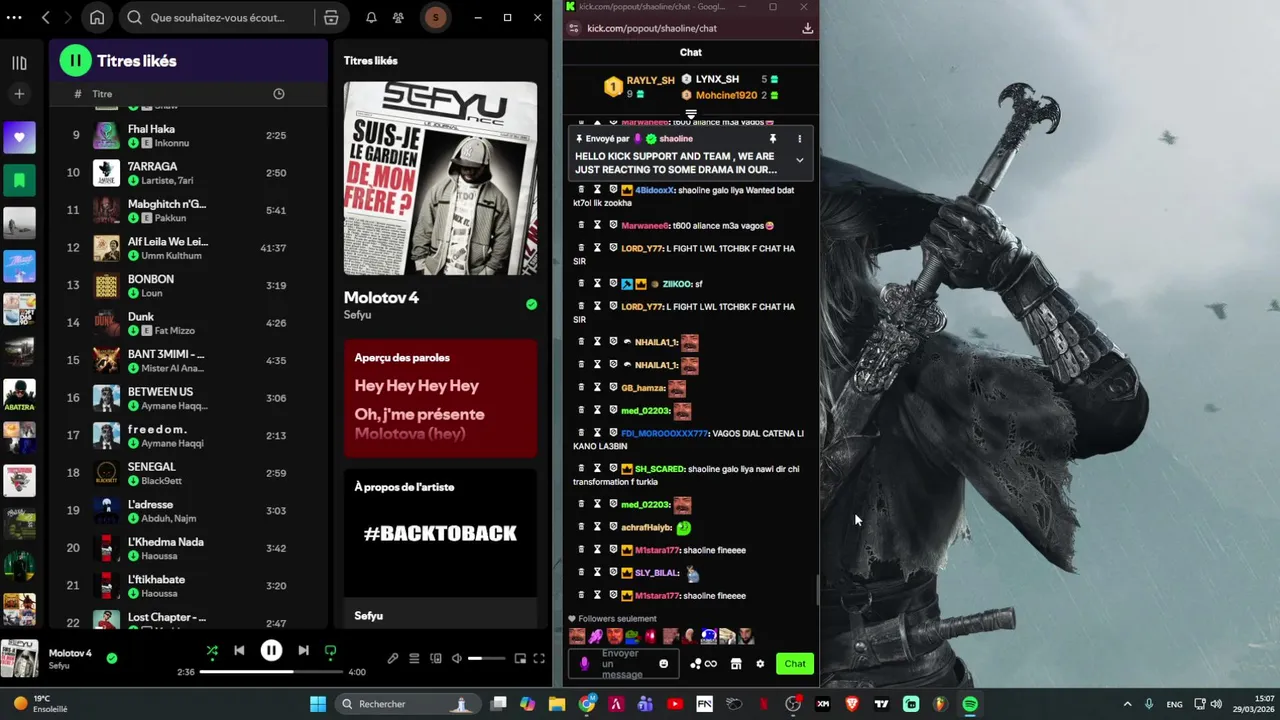Open the Friend Activity people icon
The width and height of the screenshot is (1280, 720).
point(399,18)
